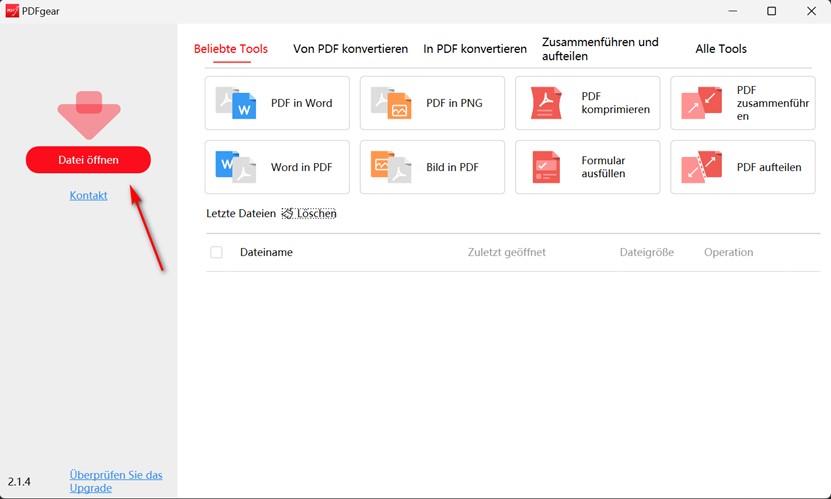Image resolution: width=831 pixels, height=499 pixels.
Task: Show the Alle Tools tab
Action: pos(721,49)
